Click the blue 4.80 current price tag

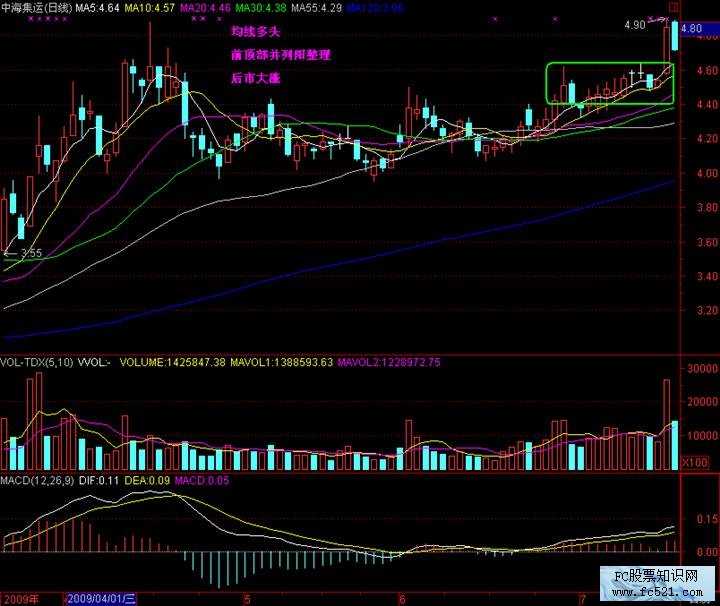699,28
